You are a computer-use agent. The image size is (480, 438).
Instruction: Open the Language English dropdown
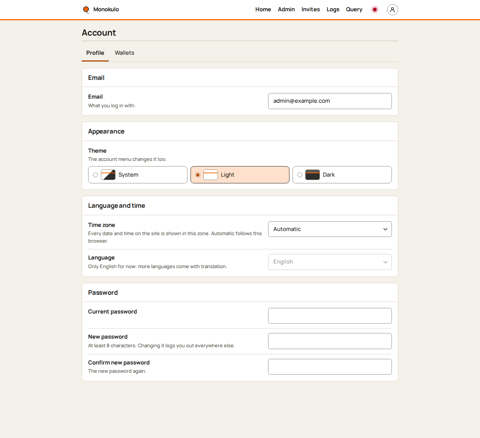point(330,262)
